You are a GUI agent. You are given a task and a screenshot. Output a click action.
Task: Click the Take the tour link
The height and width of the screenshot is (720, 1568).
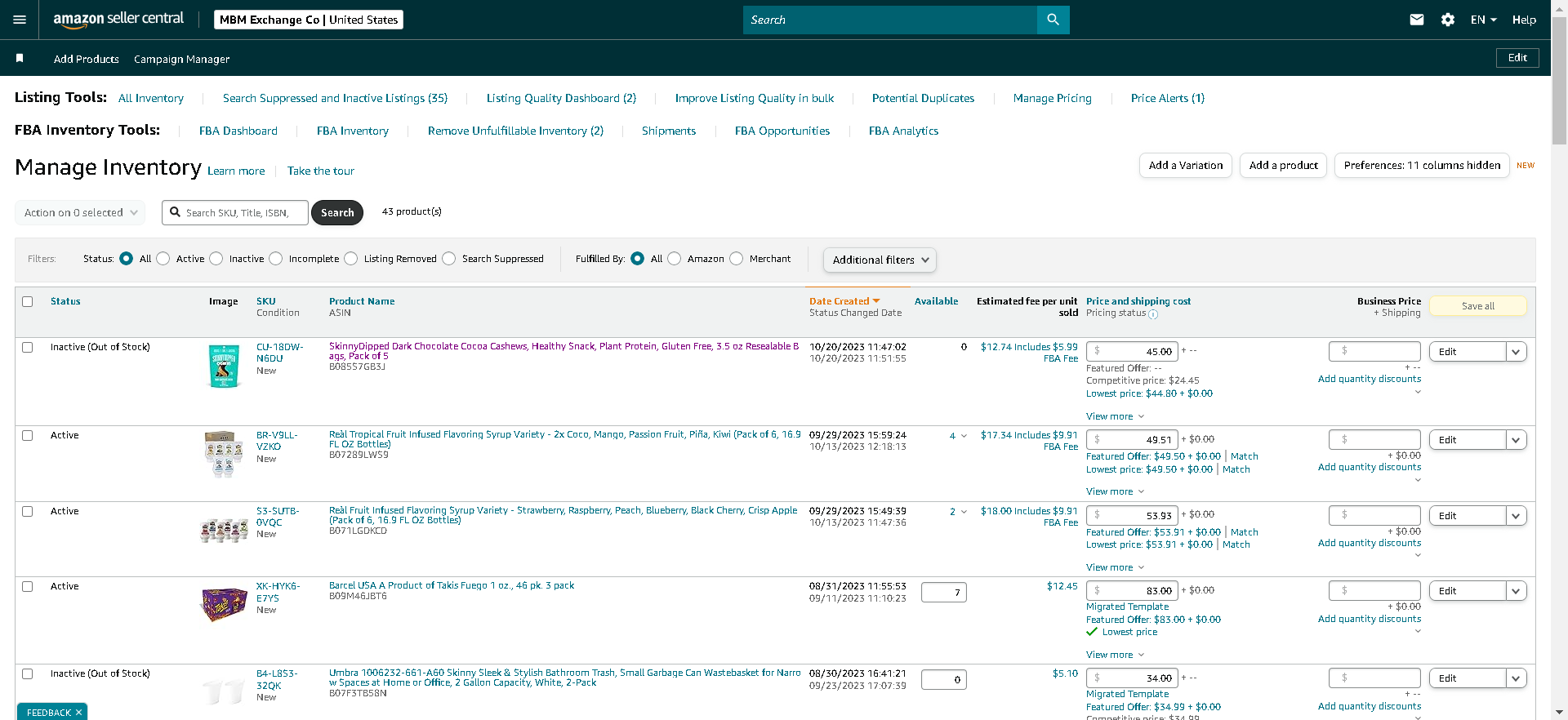tap(321, 171)
